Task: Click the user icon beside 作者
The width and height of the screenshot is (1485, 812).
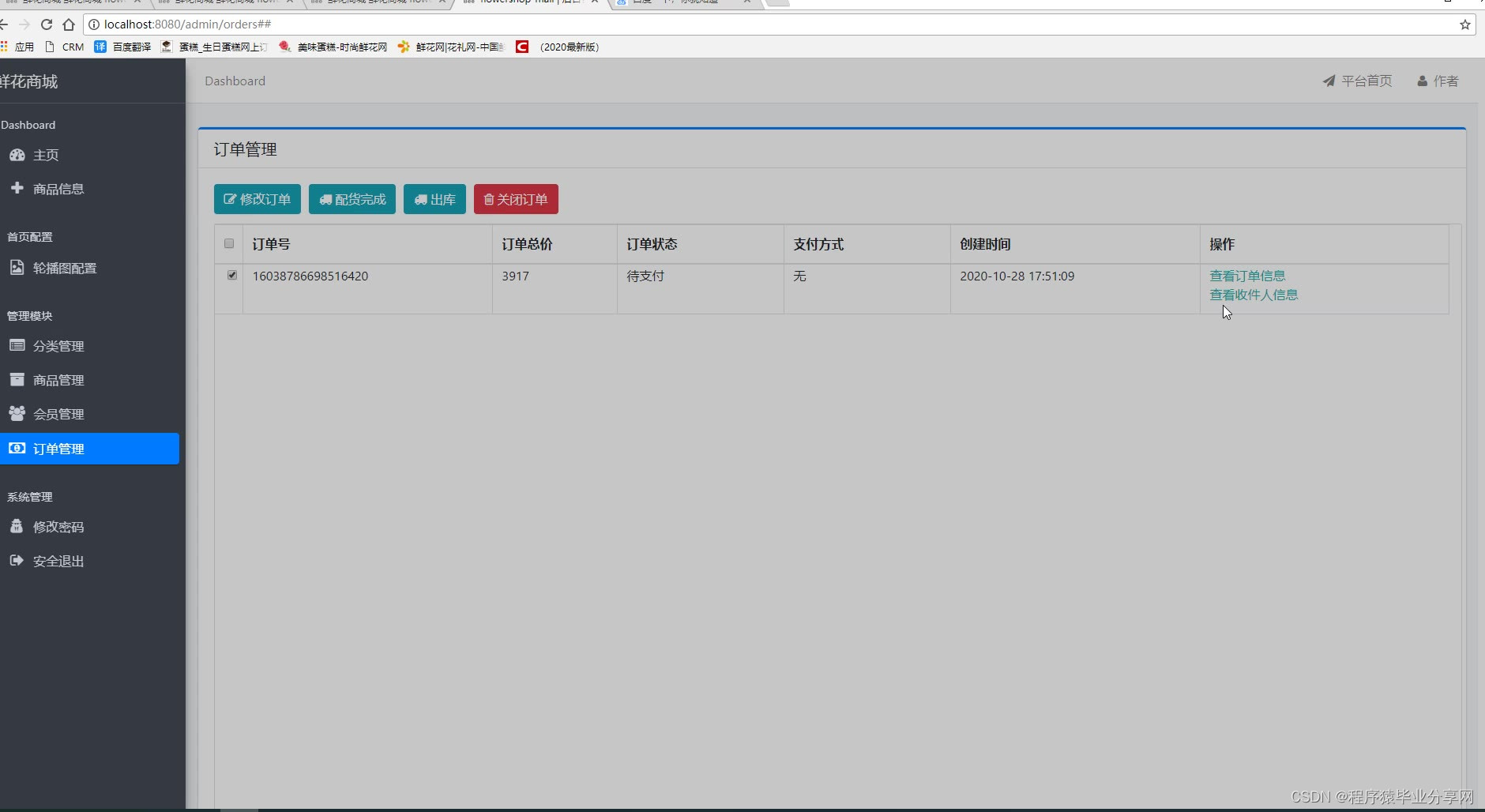Action: click(x=1423, y=81)
